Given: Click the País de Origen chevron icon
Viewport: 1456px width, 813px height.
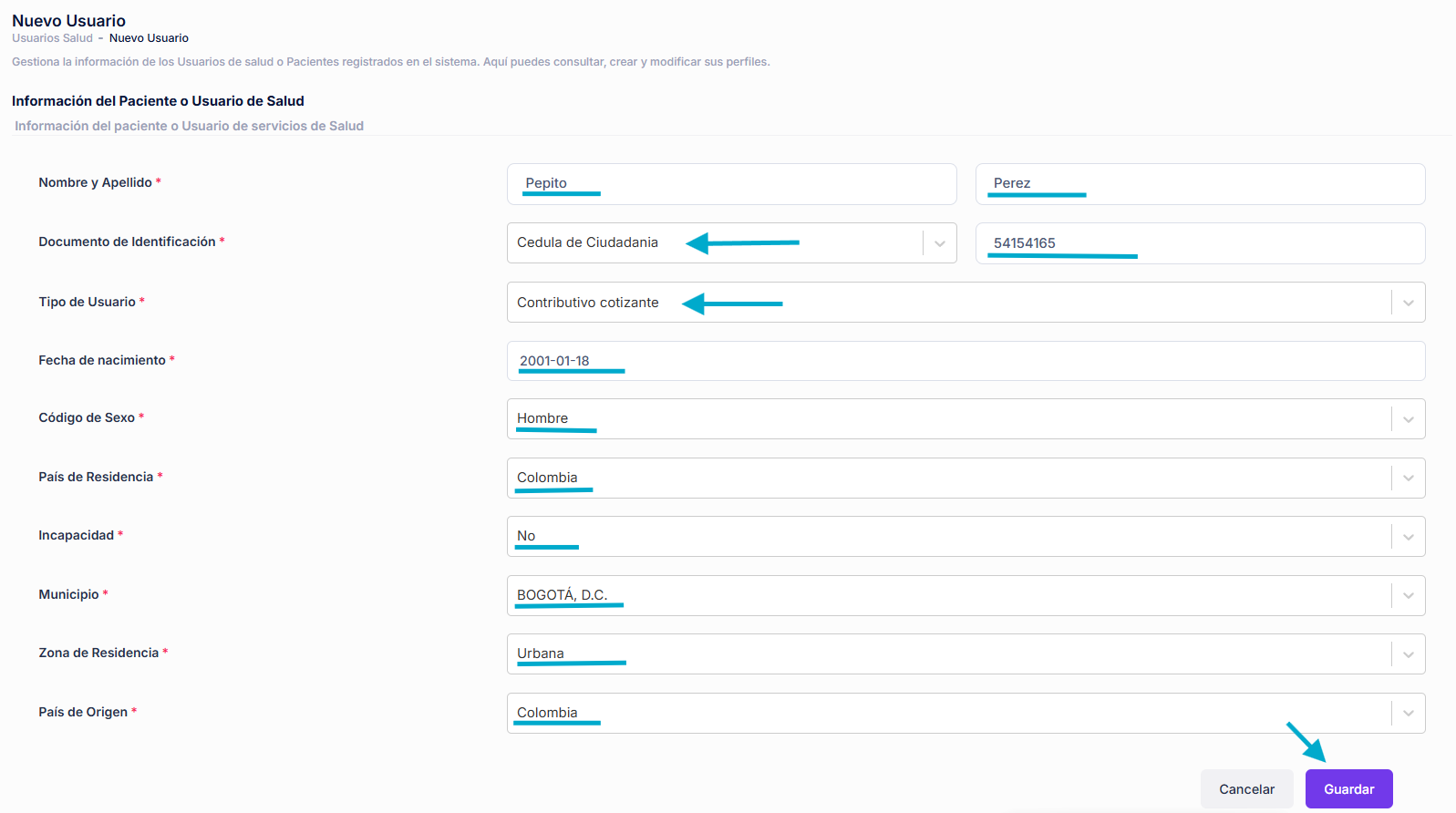Looking at the screenshot, I should (x=1408, y=714).
